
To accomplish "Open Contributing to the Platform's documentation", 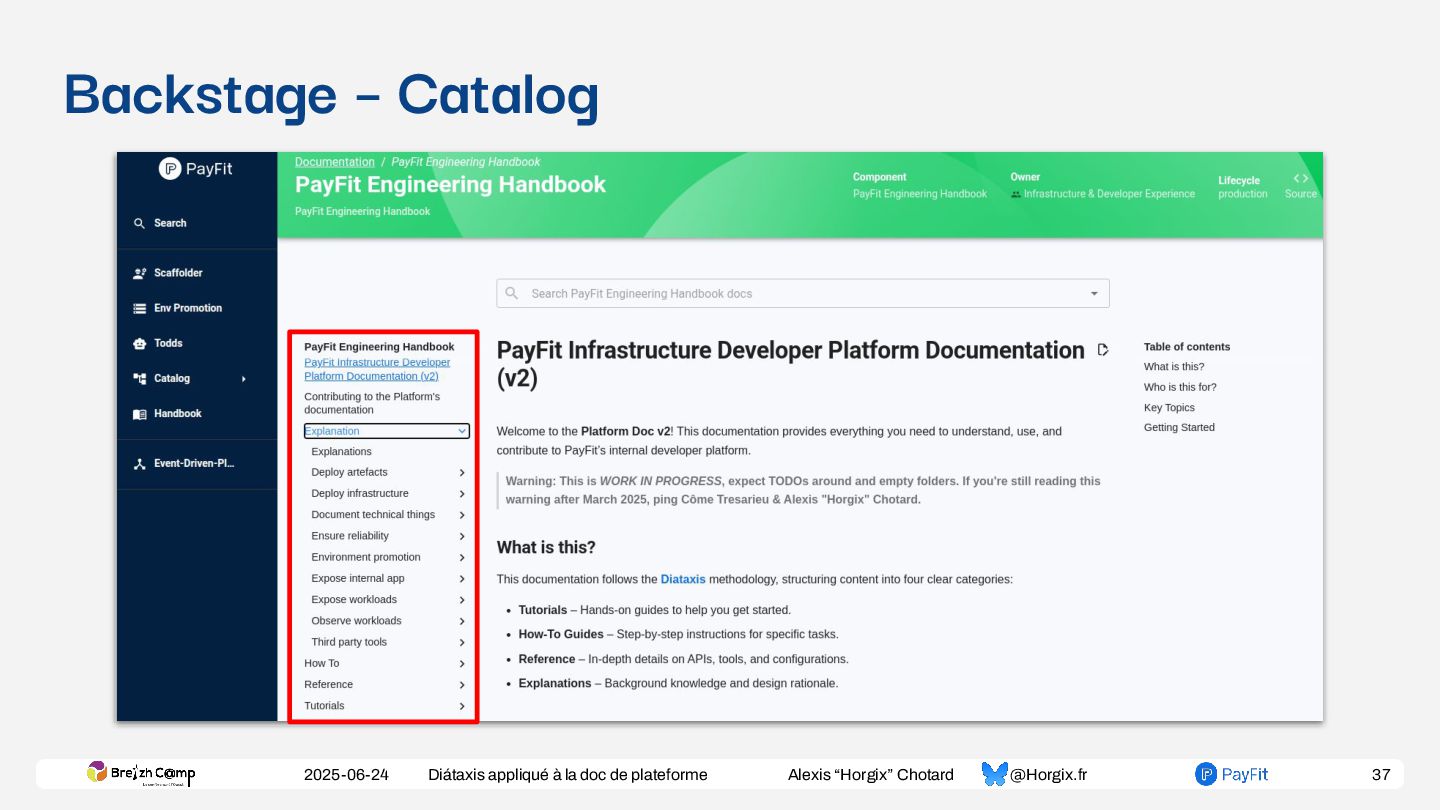I will 372,403.
